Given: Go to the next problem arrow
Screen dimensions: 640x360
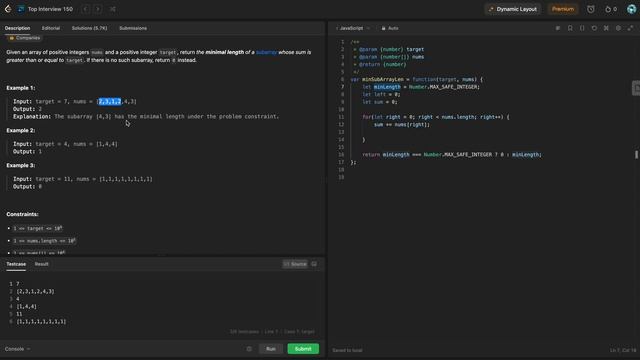Looking at the screenshot, I should tap(98, 9).
